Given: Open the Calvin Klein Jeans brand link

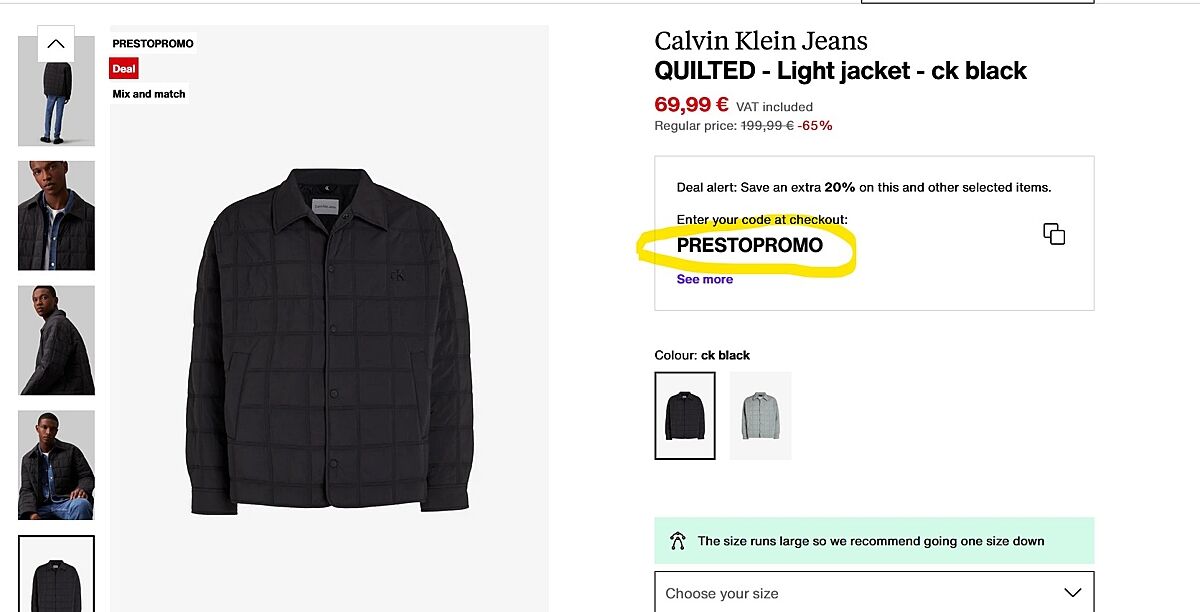Looking at the screenshot, I should coord(760,41).
